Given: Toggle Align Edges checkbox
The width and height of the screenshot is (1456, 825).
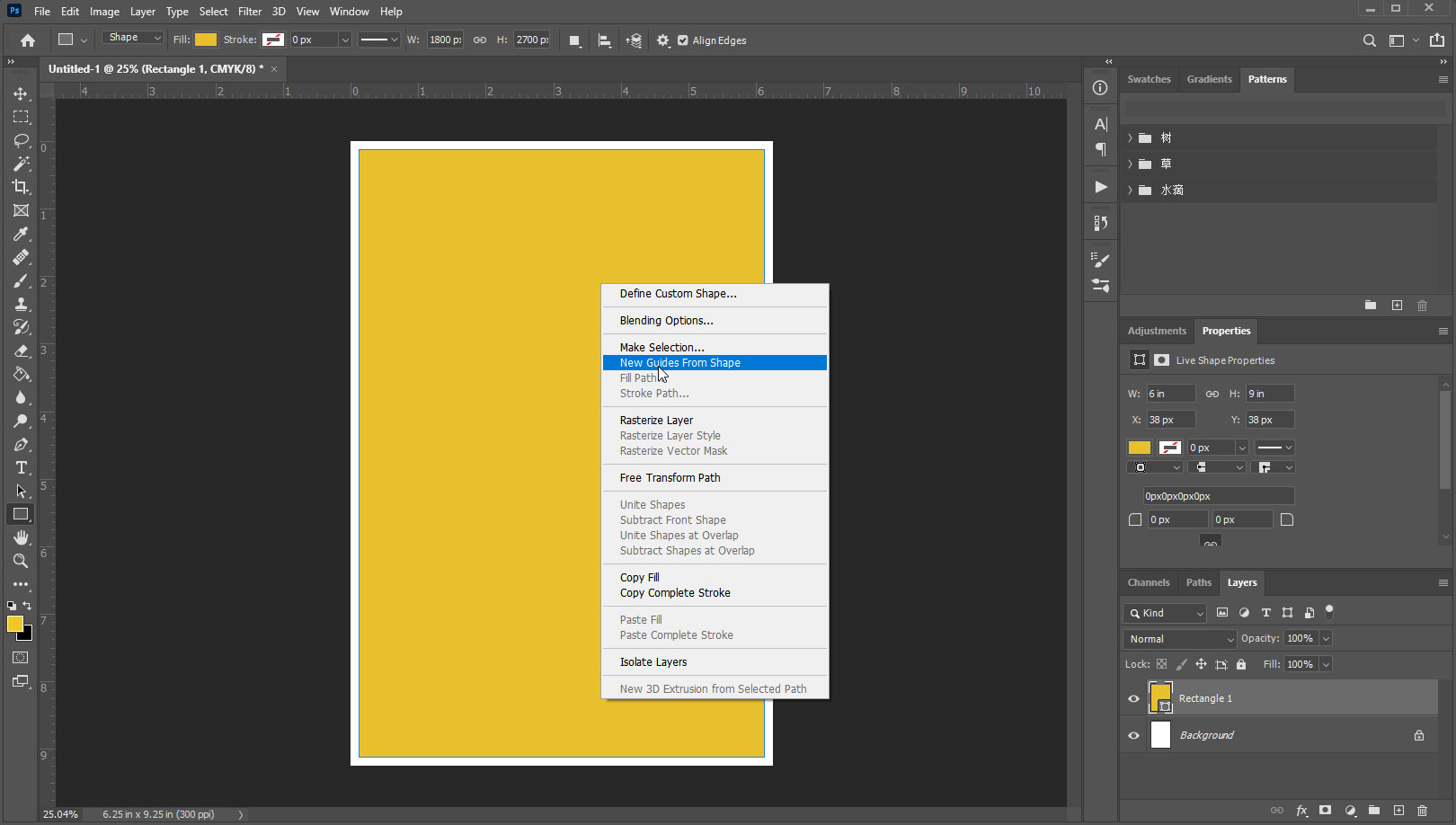Looking at the screenshot, I should [x=683, y=40].
